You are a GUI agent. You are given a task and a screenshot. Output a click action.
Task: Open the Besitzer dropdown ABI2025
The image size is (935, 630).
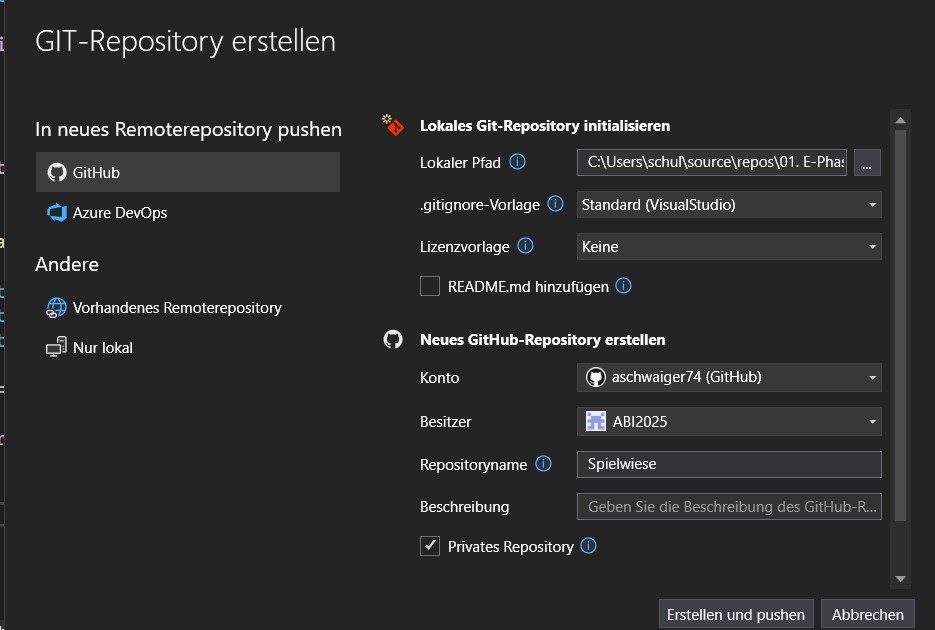coord(729,421)
